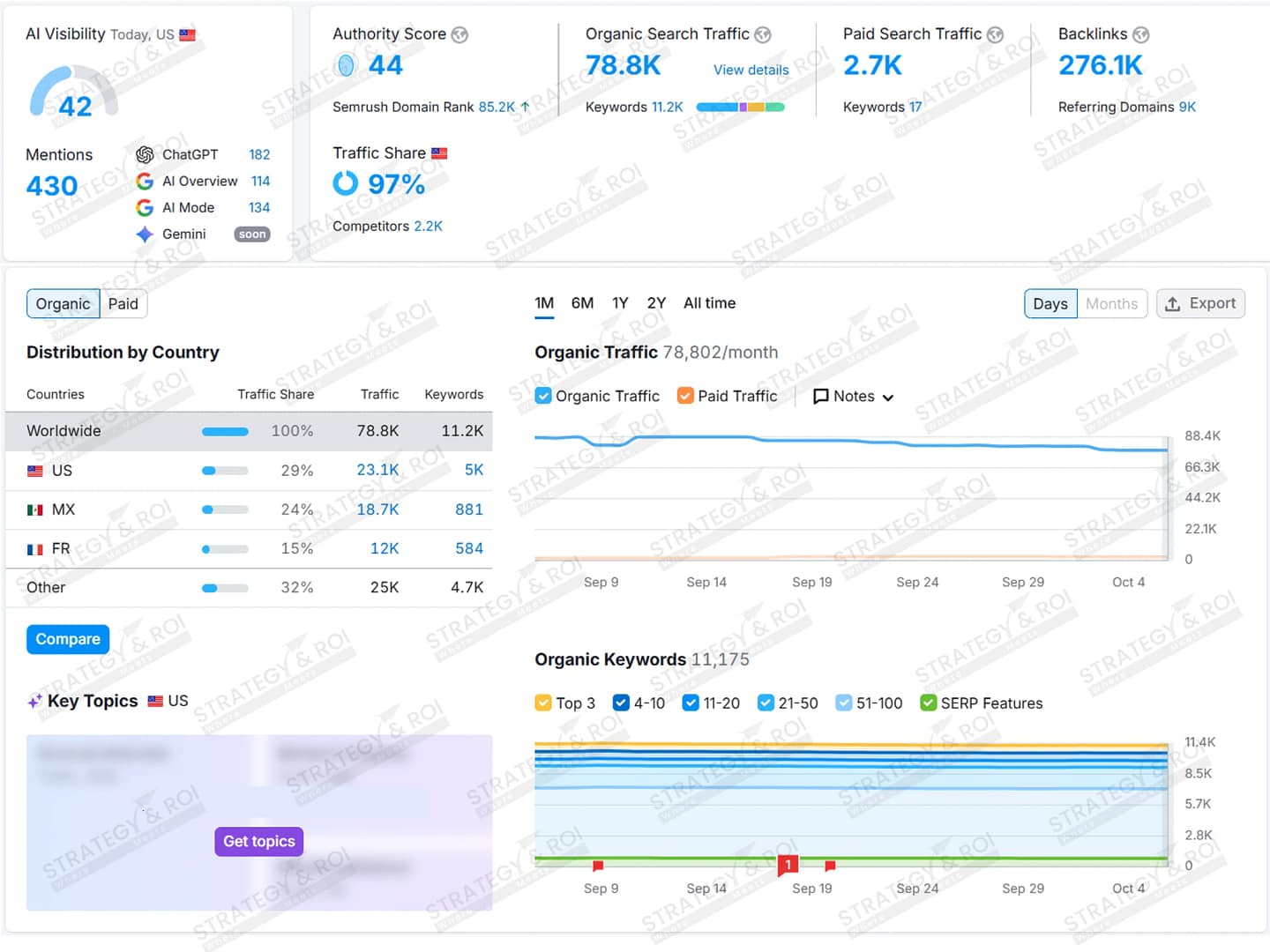This screenshot has width=1270, height=952.
Task: Click the globe icon next to Backlinks
Action: tap(1140, 34)
